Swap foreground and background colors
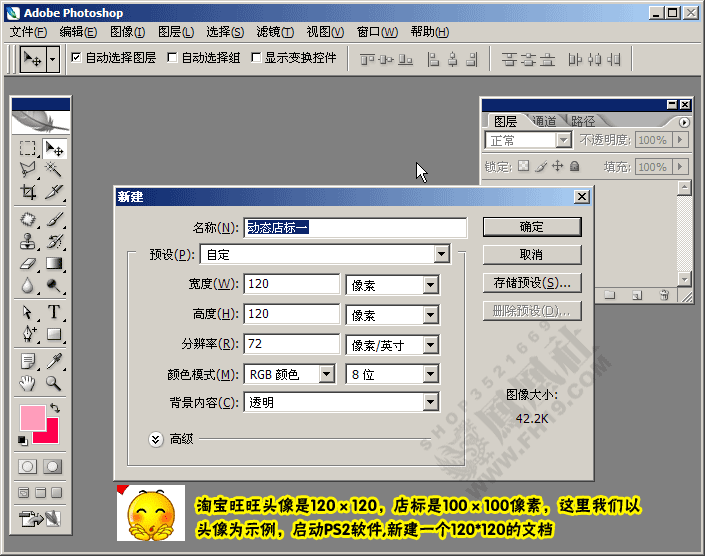Viewport: 705px width, 556px height. pyautogui.click(x=55, y=408)
